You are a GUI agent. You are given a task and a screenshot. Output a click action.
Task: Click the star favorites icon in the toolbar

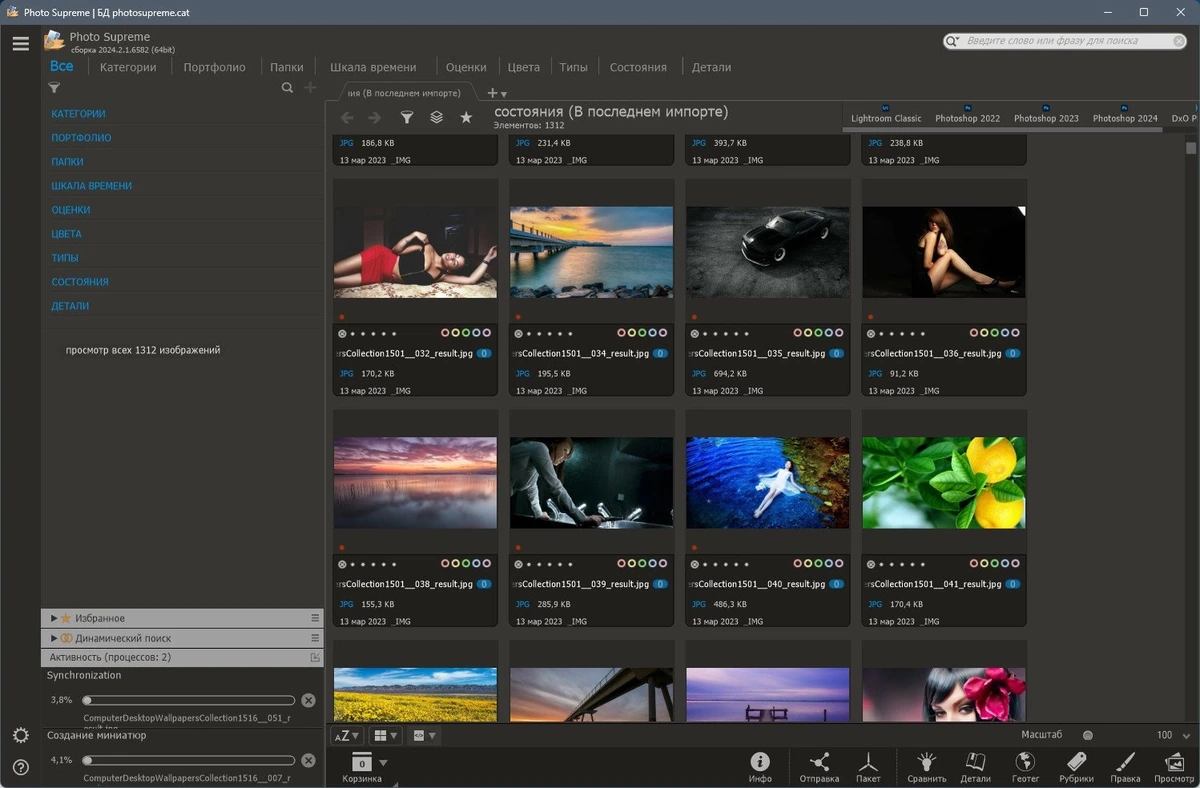(466, 118)
